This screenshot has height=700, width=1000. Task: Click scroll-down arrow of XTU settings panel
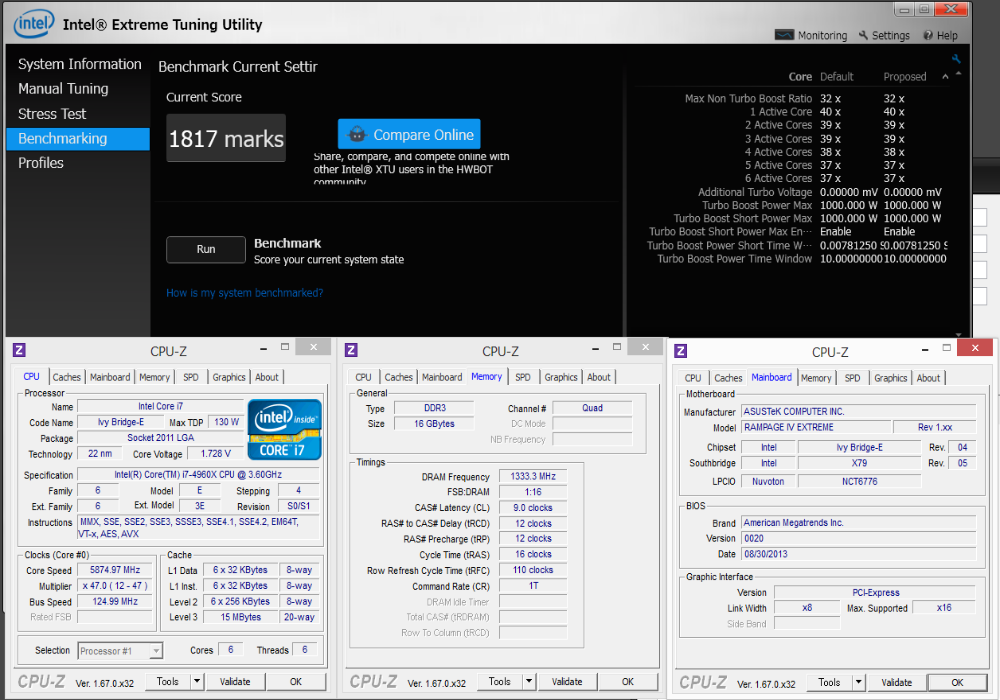pos(958,333)
